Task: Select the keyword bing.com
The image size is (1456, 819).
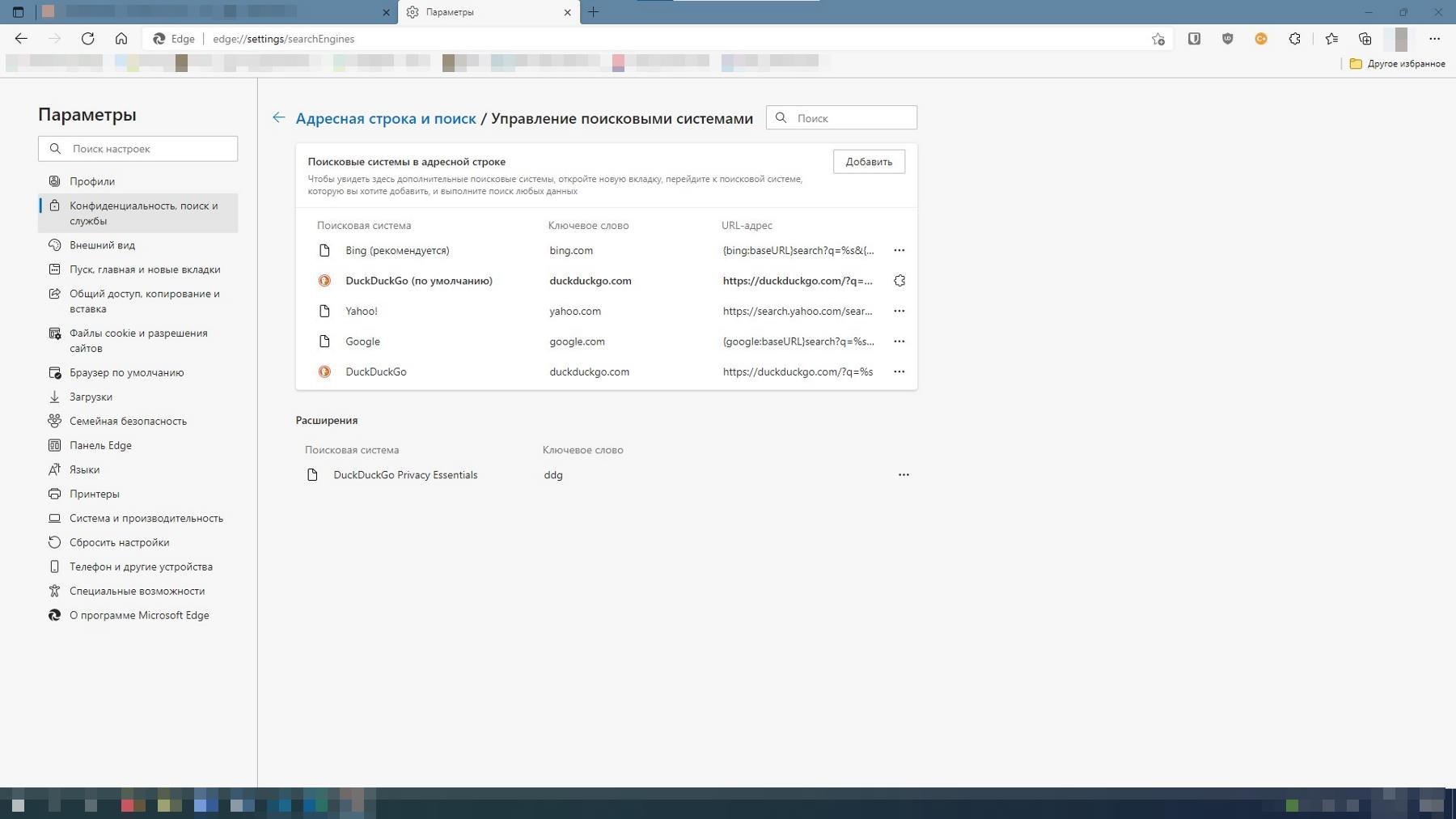Action: pos(571,250)
